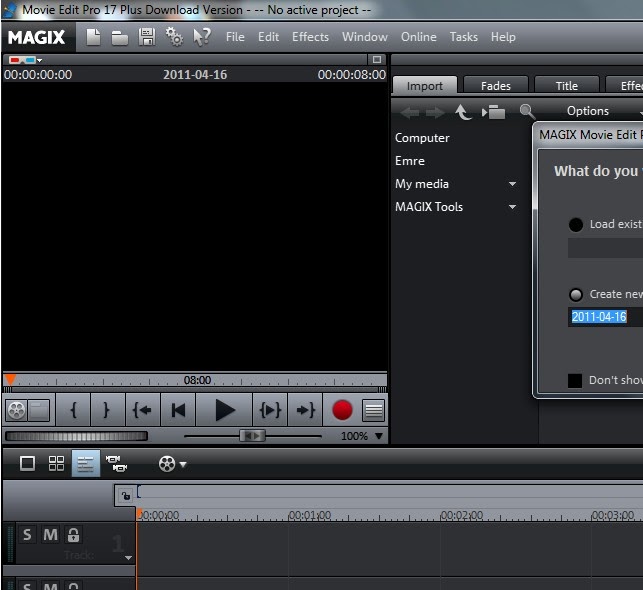Switch to the movie reel monitor mode
Screen dimensions: 643x590
tap(16, 410)
